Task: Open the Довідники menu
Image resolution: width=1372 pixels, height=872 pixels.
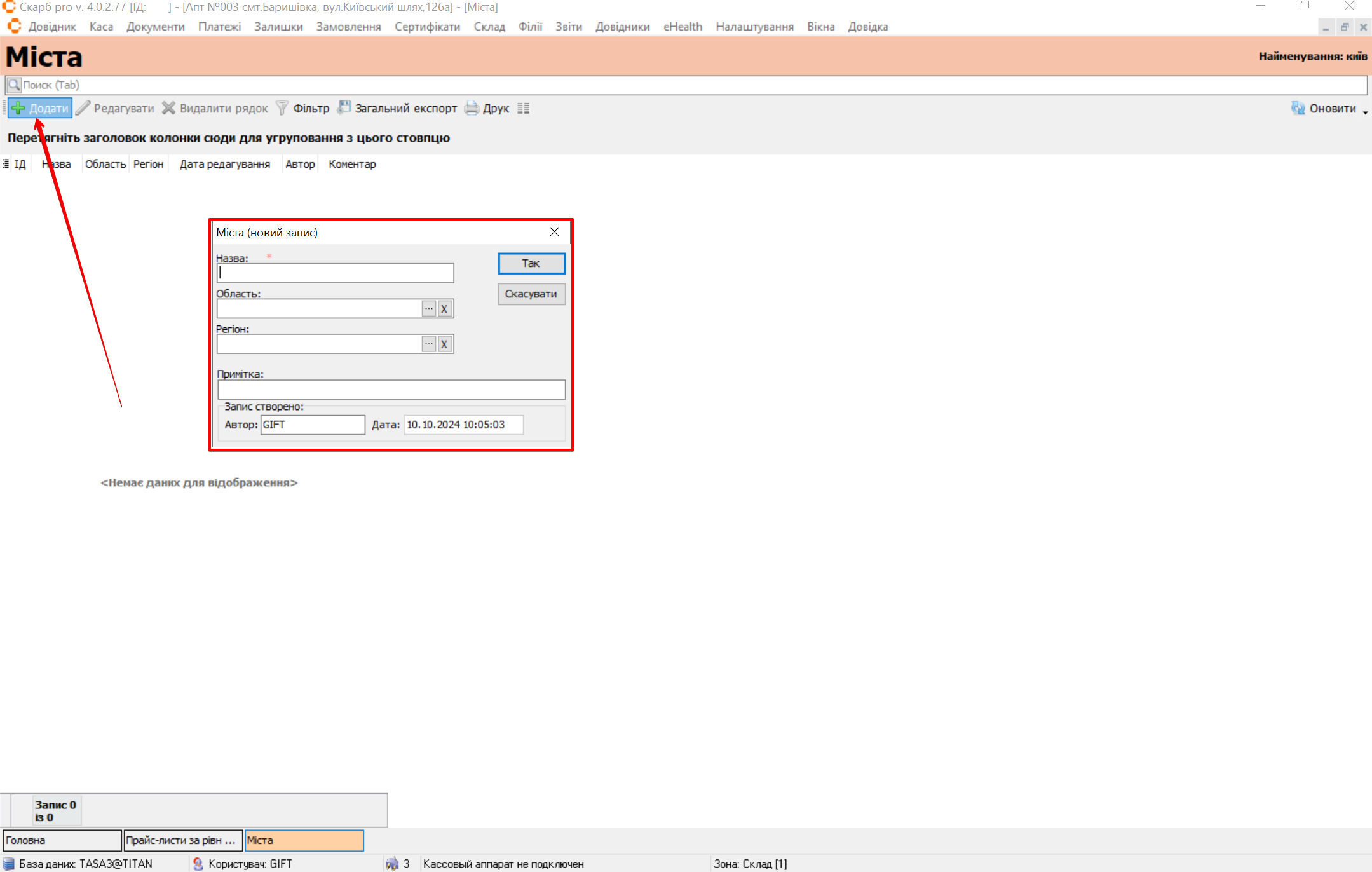Action: [x=622, y=27]
